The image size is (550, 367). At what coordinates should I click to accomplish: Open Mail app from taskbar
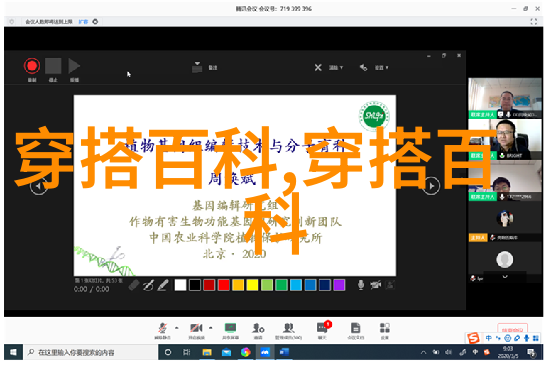pyautogui.click(x=226, y=352)
